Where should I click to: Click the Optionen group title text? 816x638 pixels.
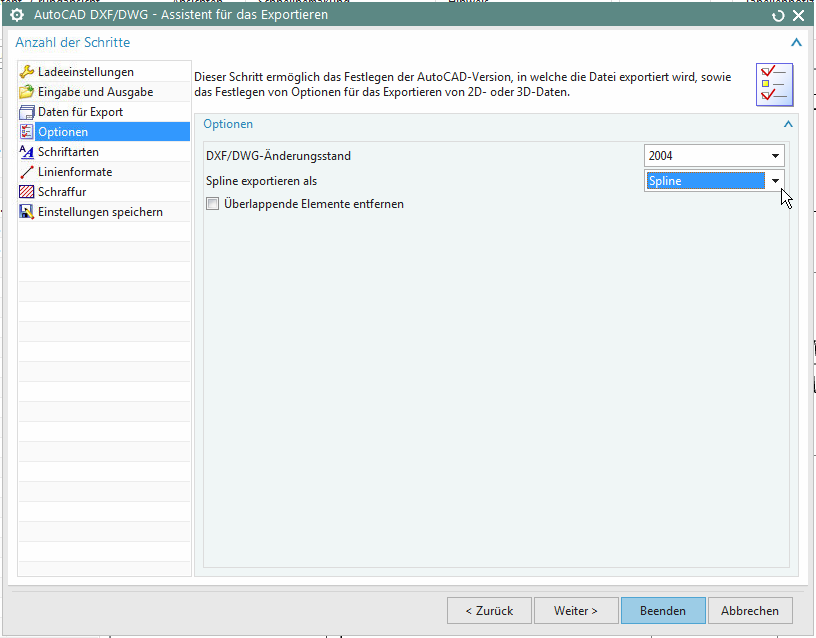[x=228, y=124]
